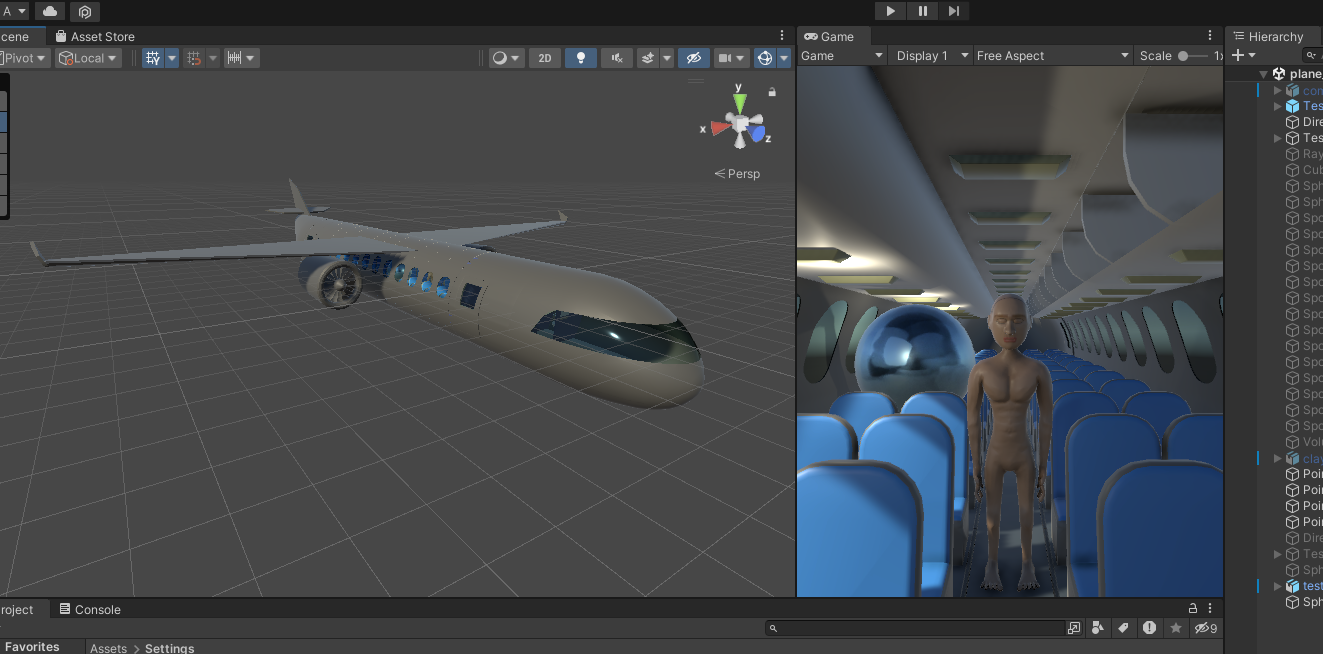Open the cloud services icon

point(49,11)
